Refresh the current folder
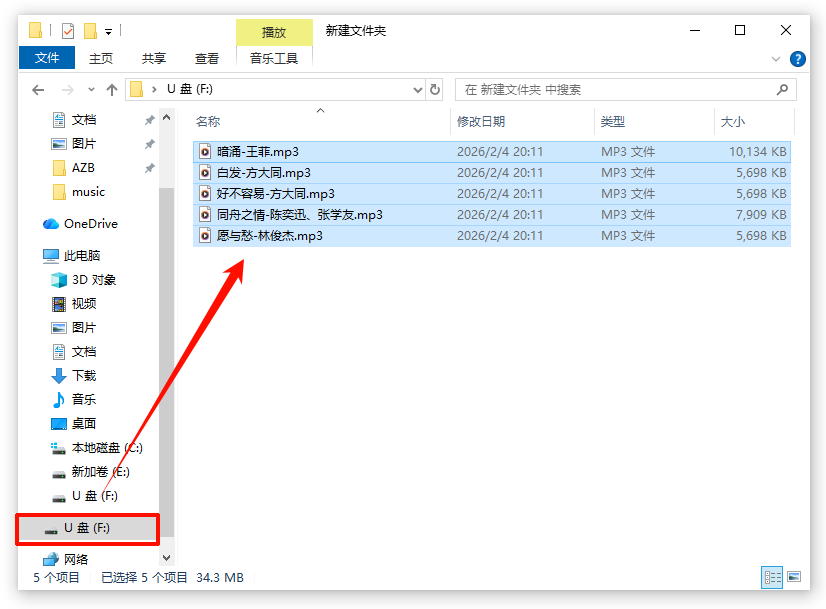826x609 pixels. [435, 89]
